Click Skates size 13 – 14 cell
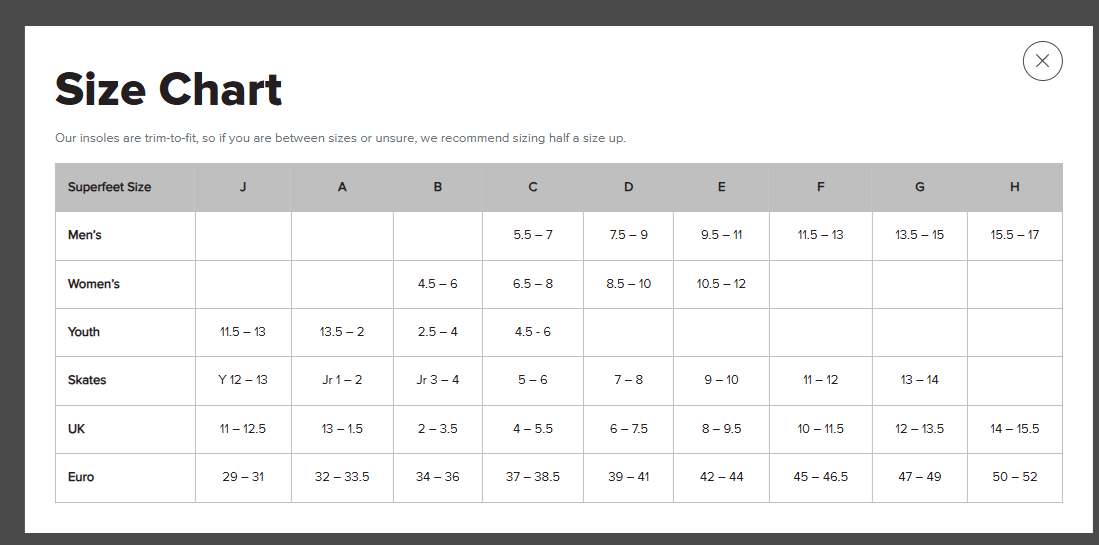The height and width of the screenshot is (545, 1099). tap(920, 380)
